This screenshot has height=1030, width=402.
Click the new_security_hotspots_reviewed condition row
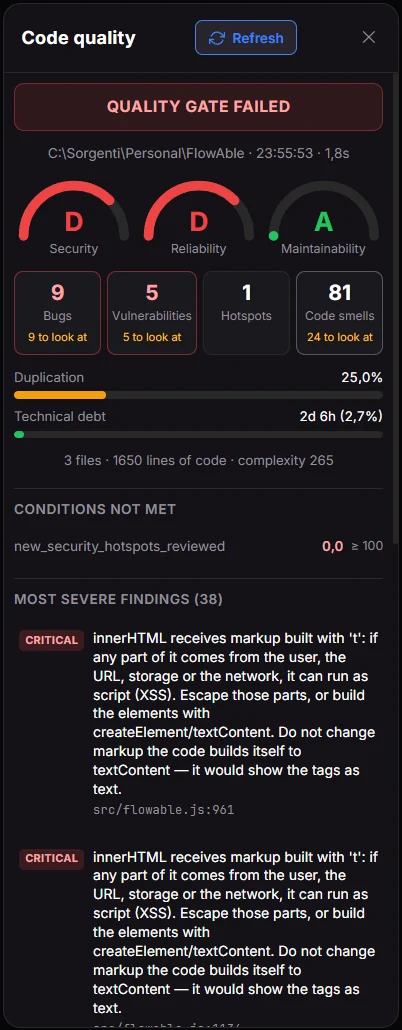pos(198,546)
